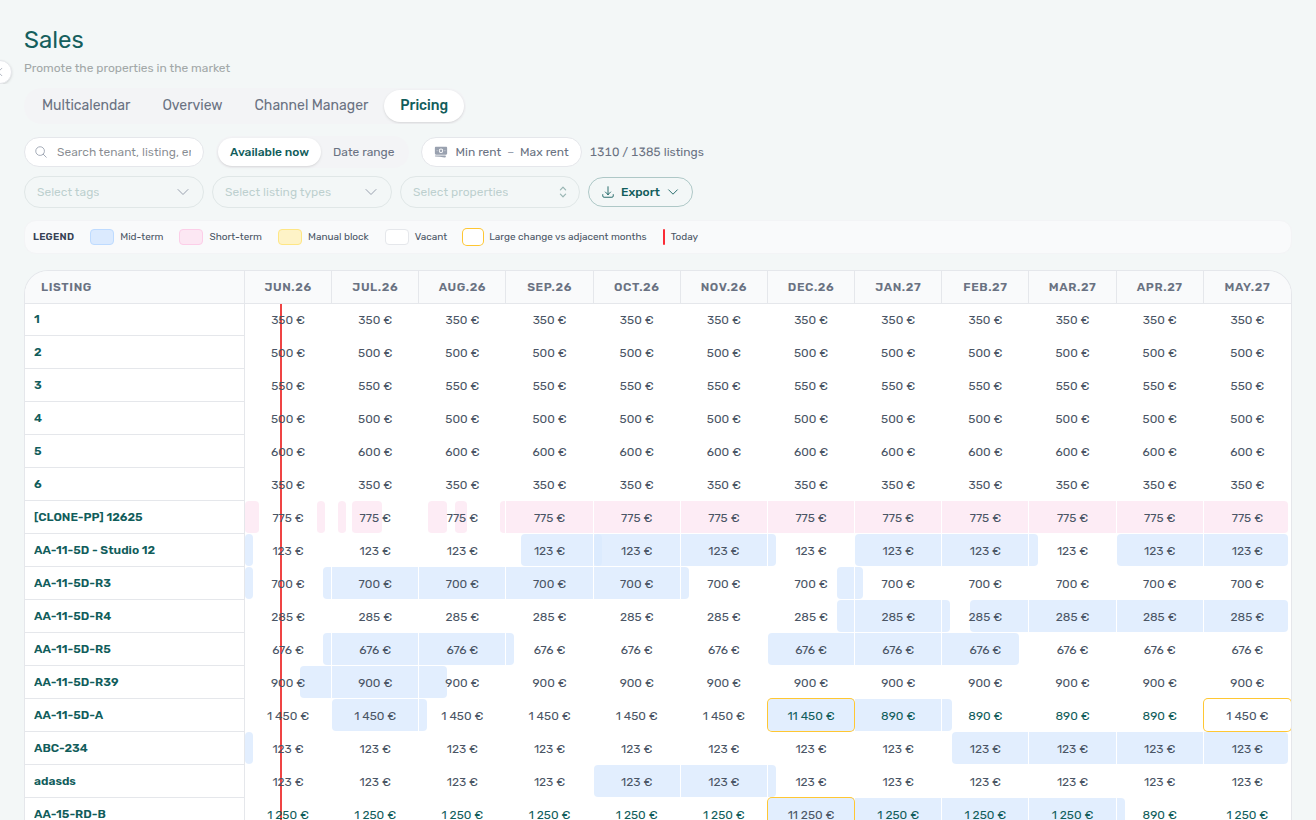Select AA-11-5D-A 890 € cell in JAN.27
Image resolution: width=1316 pixels, height=820 pixels.
coord(898,716)
